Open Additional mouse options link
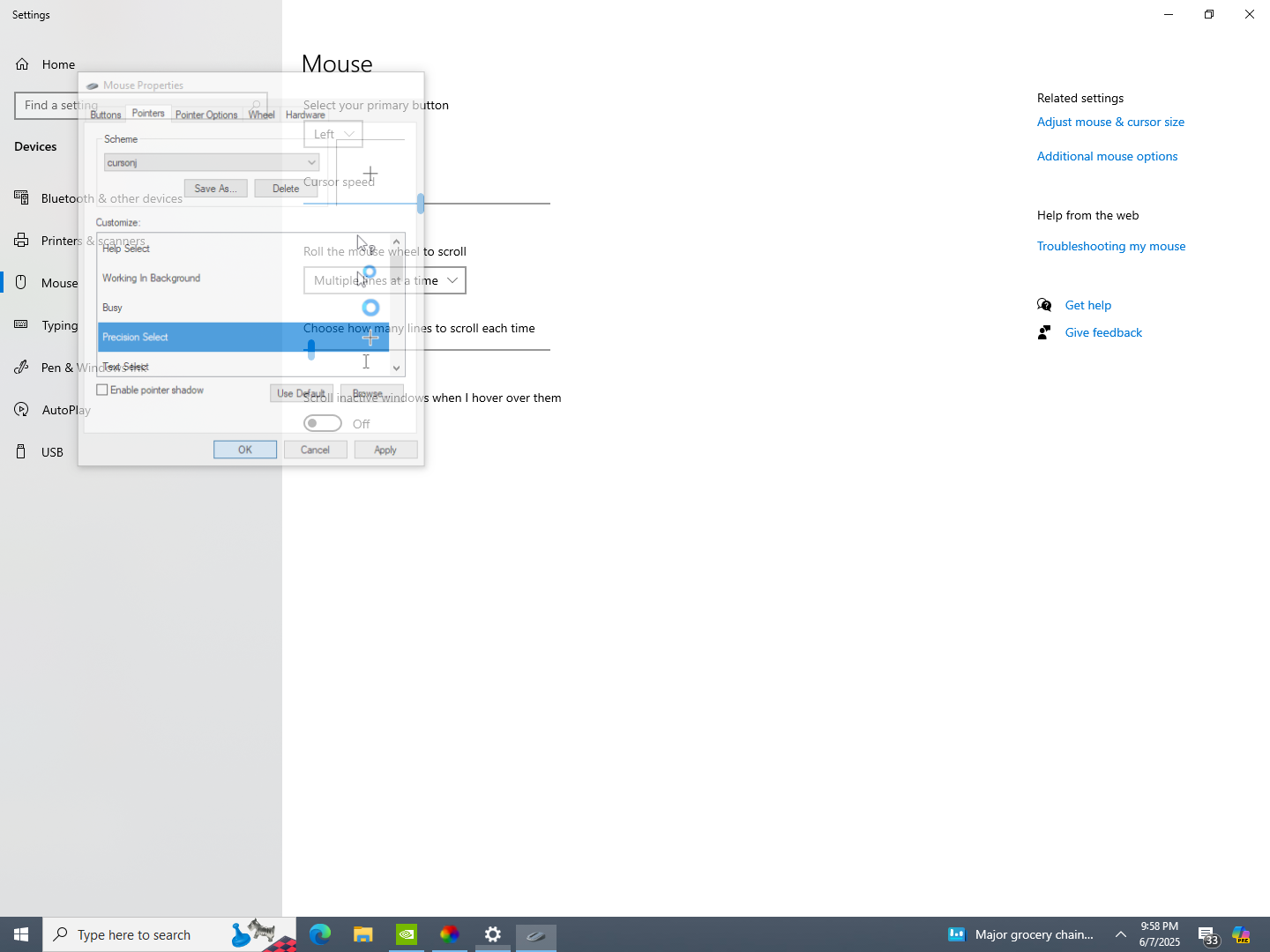 [1107, 156]
